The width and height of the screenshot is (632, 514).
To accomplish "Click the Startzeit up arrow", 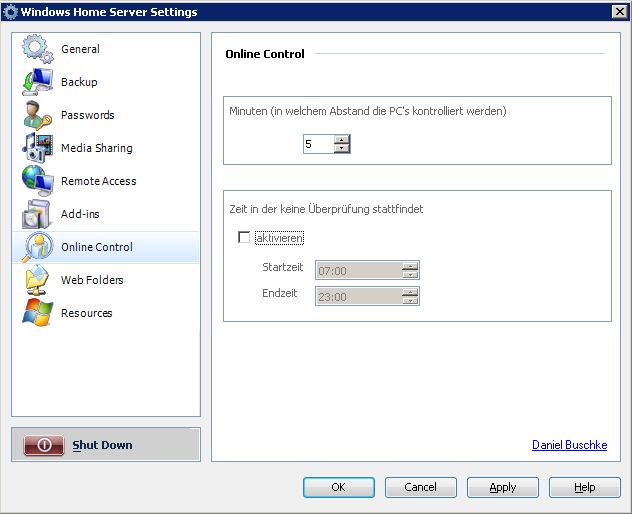I will click(x=410, y=266).
